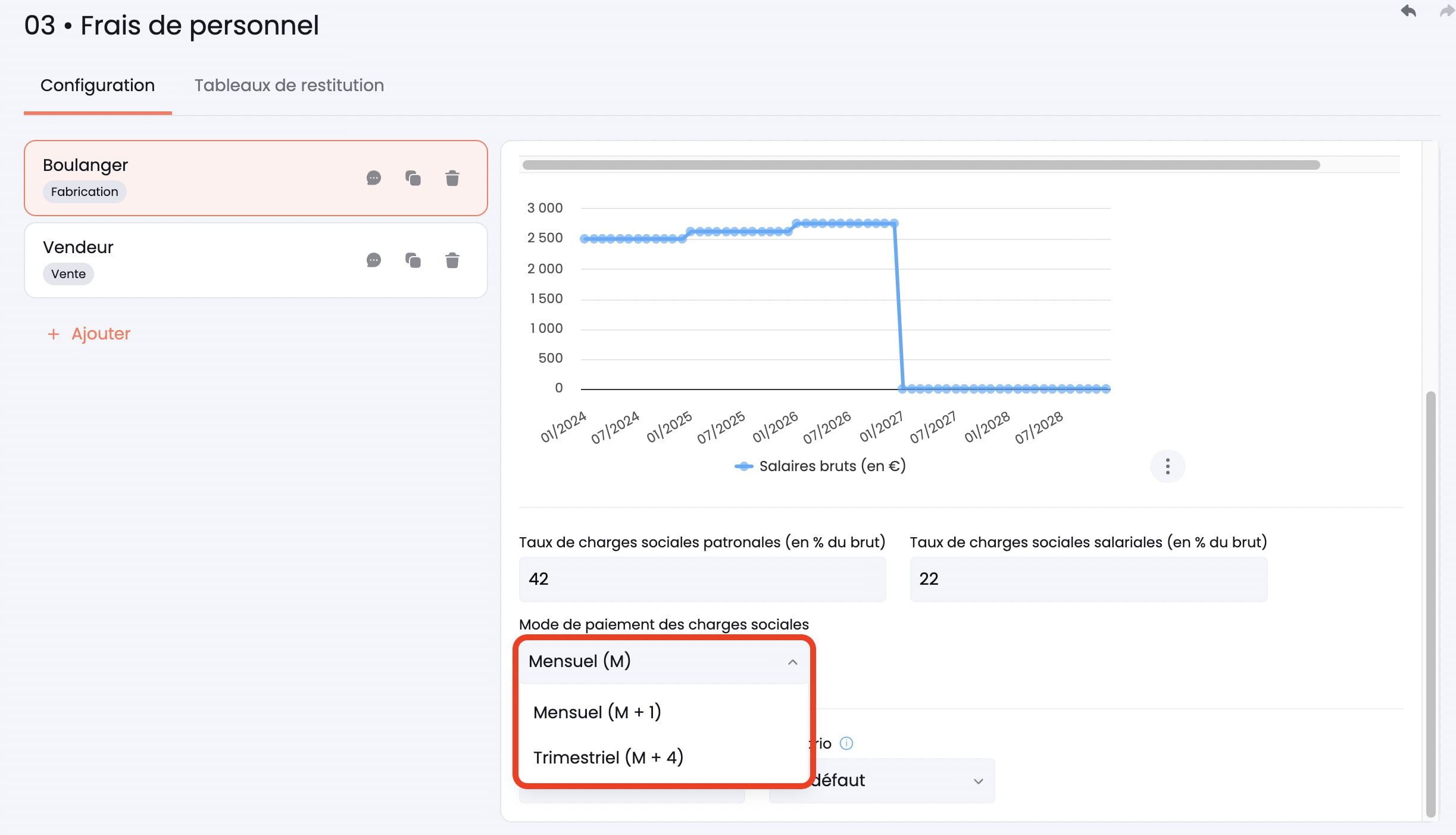Click the Vente tag
Viewport: 1456px width, 835px height.
click(x=68, y=274)
